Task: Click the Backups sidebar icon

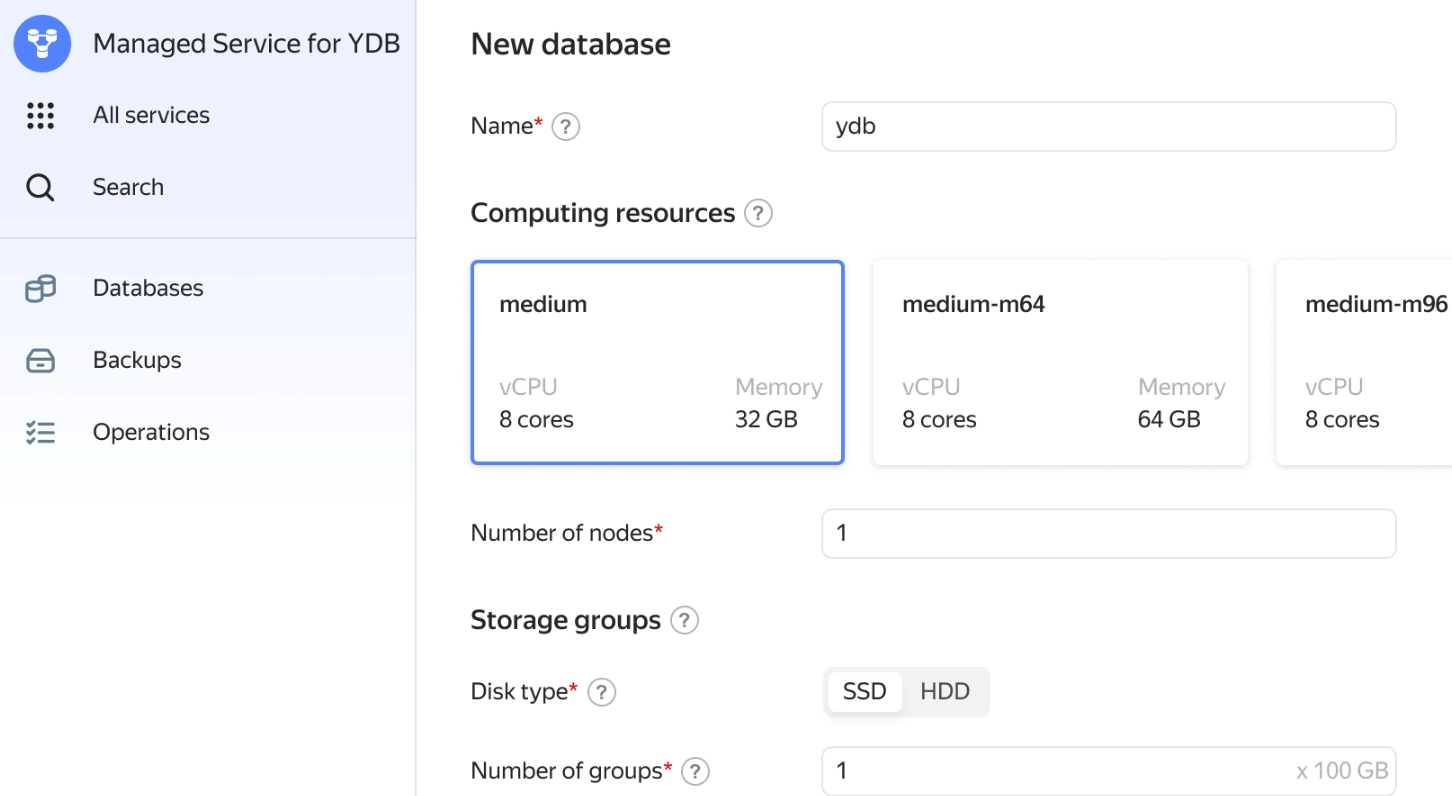Action: (40, 361)
